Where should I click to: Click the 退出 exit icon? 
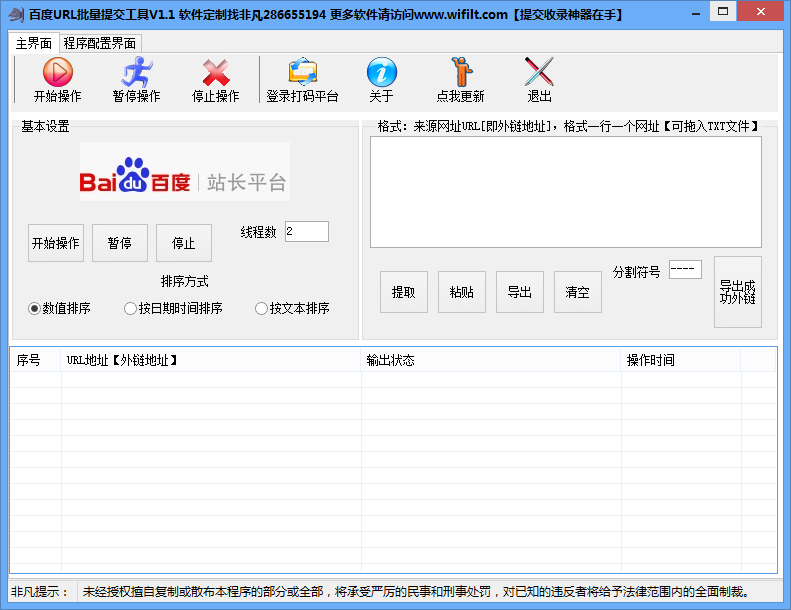(x=539, y=72)
